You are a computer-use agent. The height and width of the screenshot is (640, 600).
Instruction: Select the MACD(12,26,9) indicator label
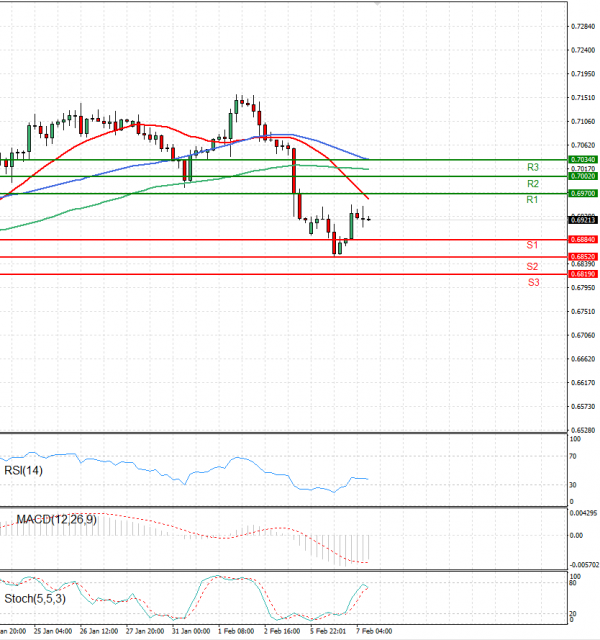click(56, 519)
